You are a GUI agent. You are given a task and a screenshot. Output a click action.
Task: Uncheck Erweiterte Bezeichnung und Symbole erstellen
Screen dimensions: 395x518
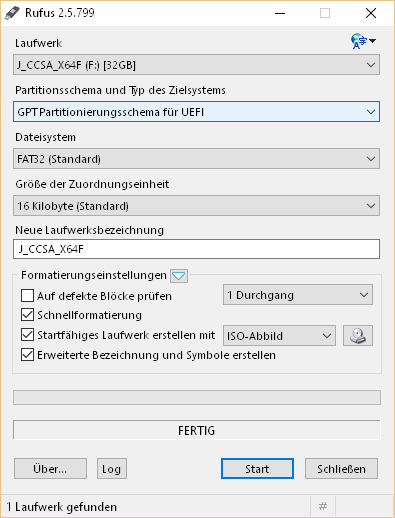pyautogui.click(x=27, y=355)
